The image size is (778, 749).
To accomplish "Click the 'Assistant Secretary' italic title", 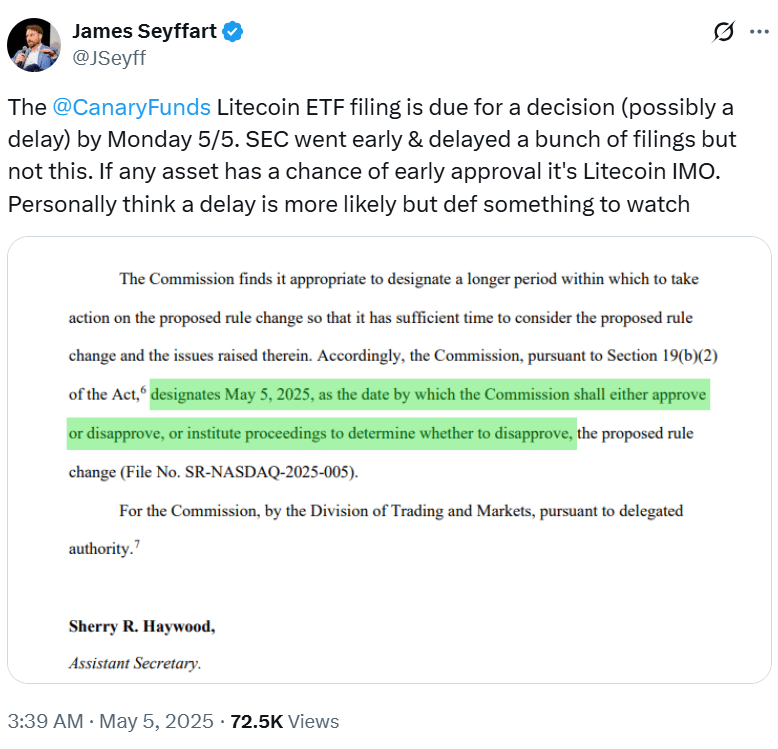I will (x=134, y=663).
